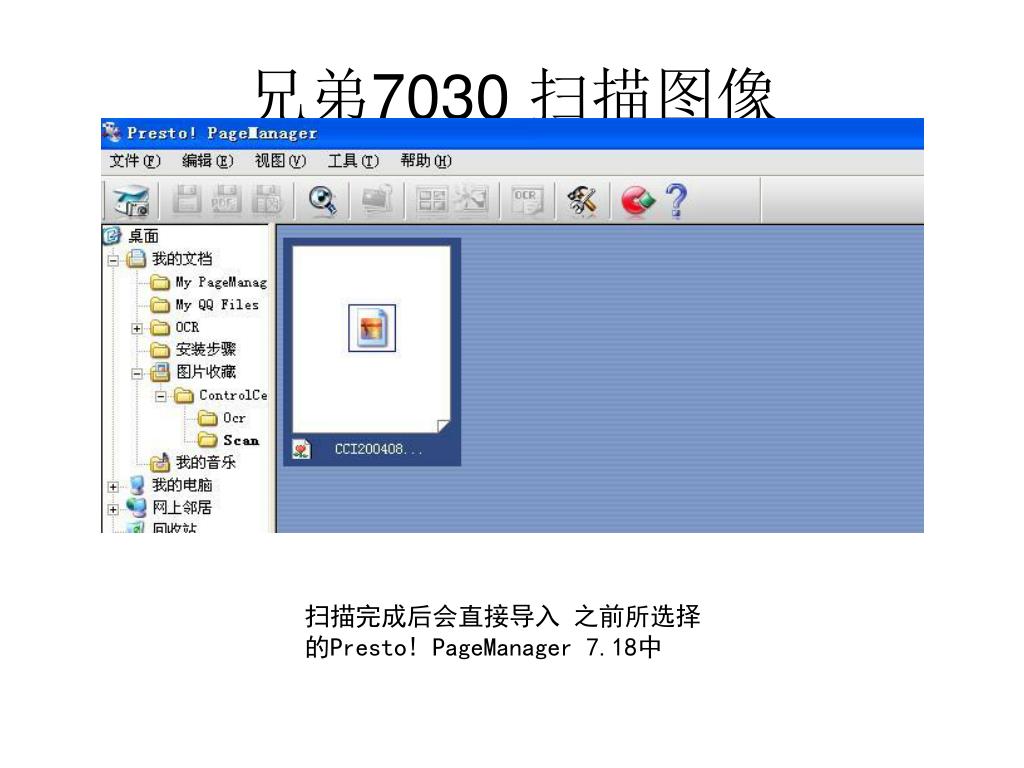Click the grayed-out save toolbar icon
The image size is (1024, 768).
point(186,200)
